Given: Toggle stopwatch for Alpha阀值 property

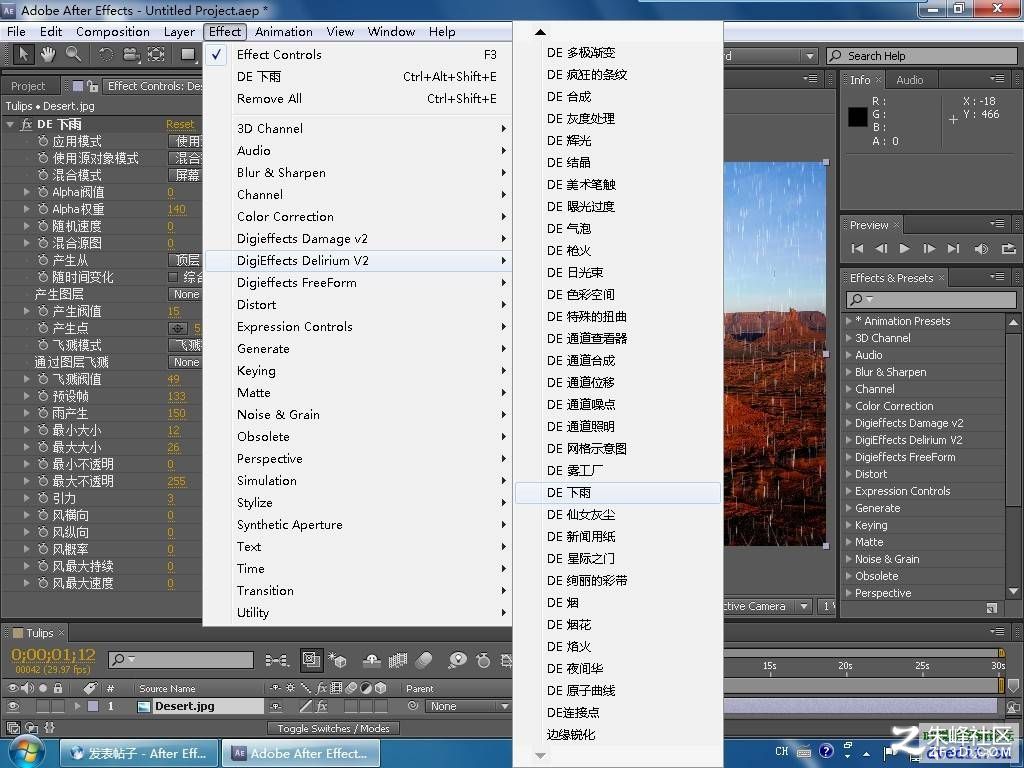Looking at the screenshot, I should [x=43, y=192].
